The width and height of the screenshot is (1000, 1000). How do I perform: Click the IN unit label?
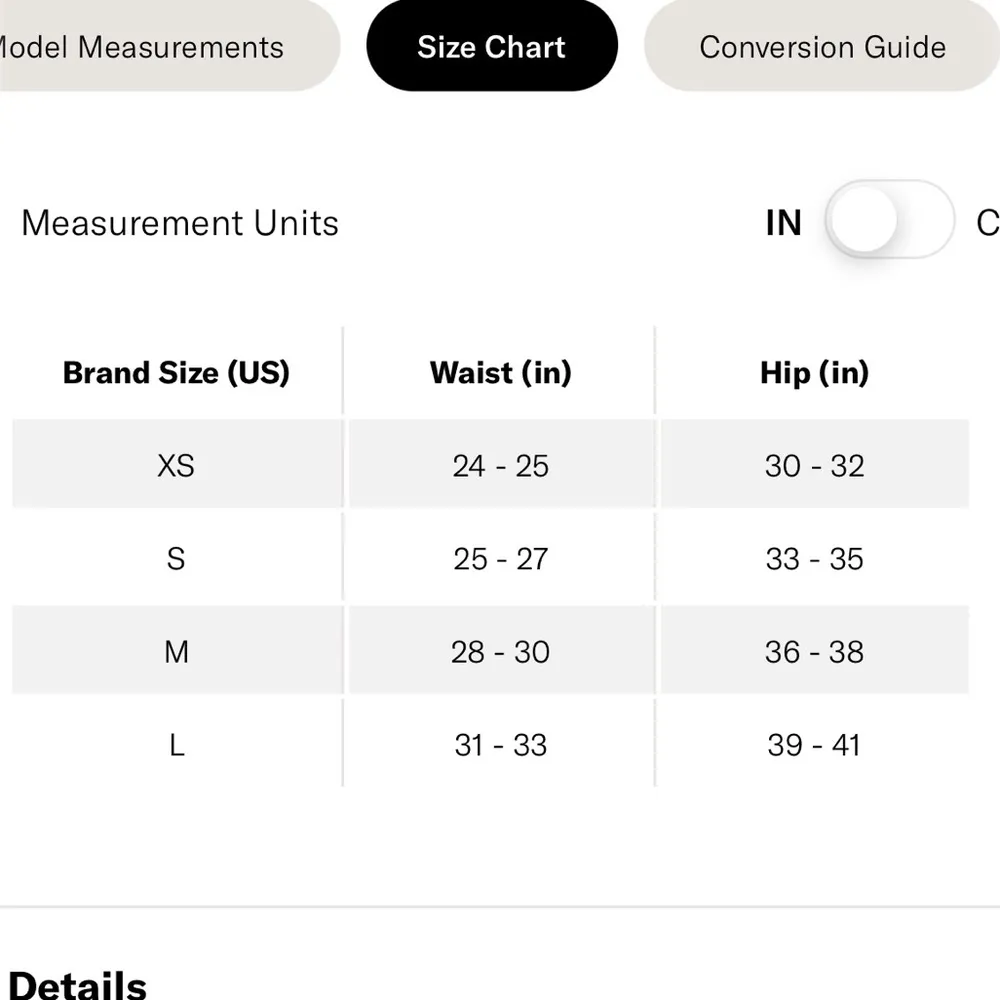click(x=783, y=223)
